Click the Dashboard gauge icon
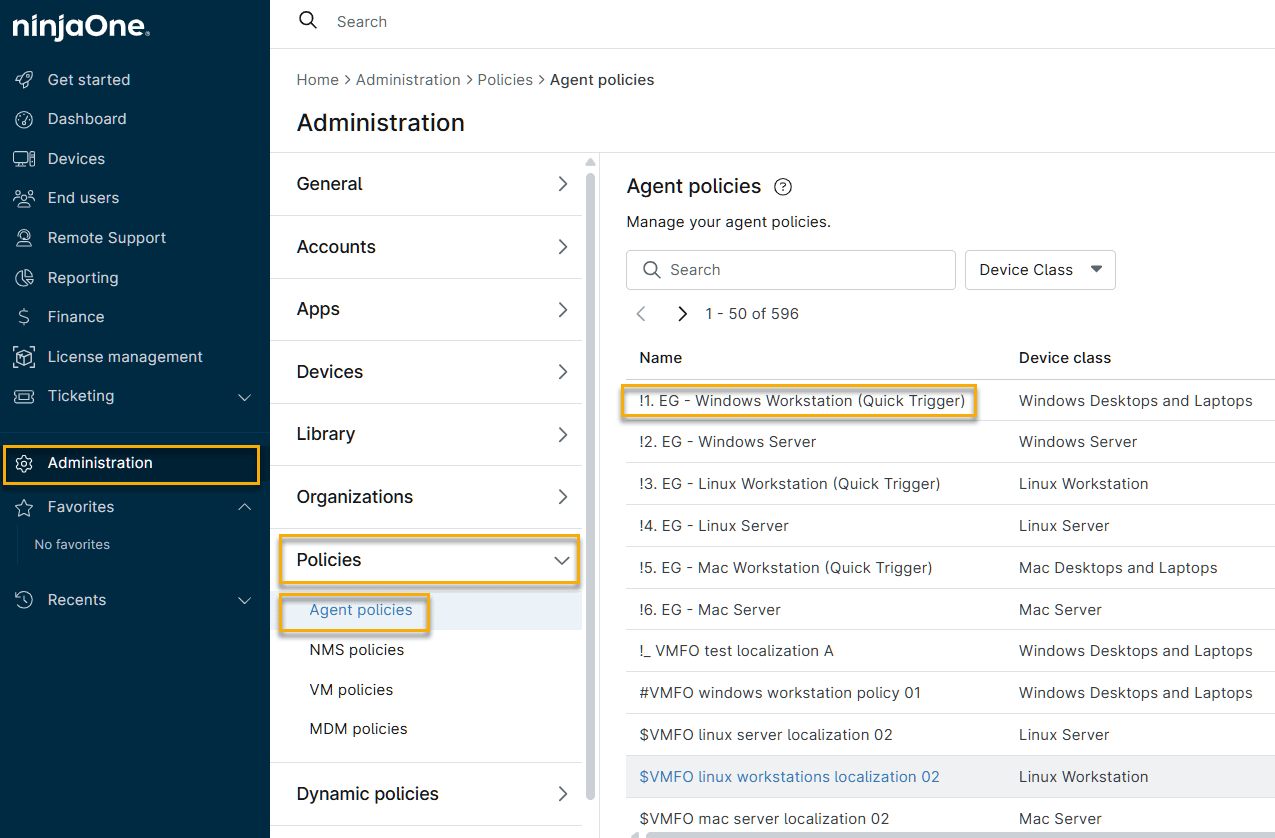1275x838 pixels. pos(24,119)
